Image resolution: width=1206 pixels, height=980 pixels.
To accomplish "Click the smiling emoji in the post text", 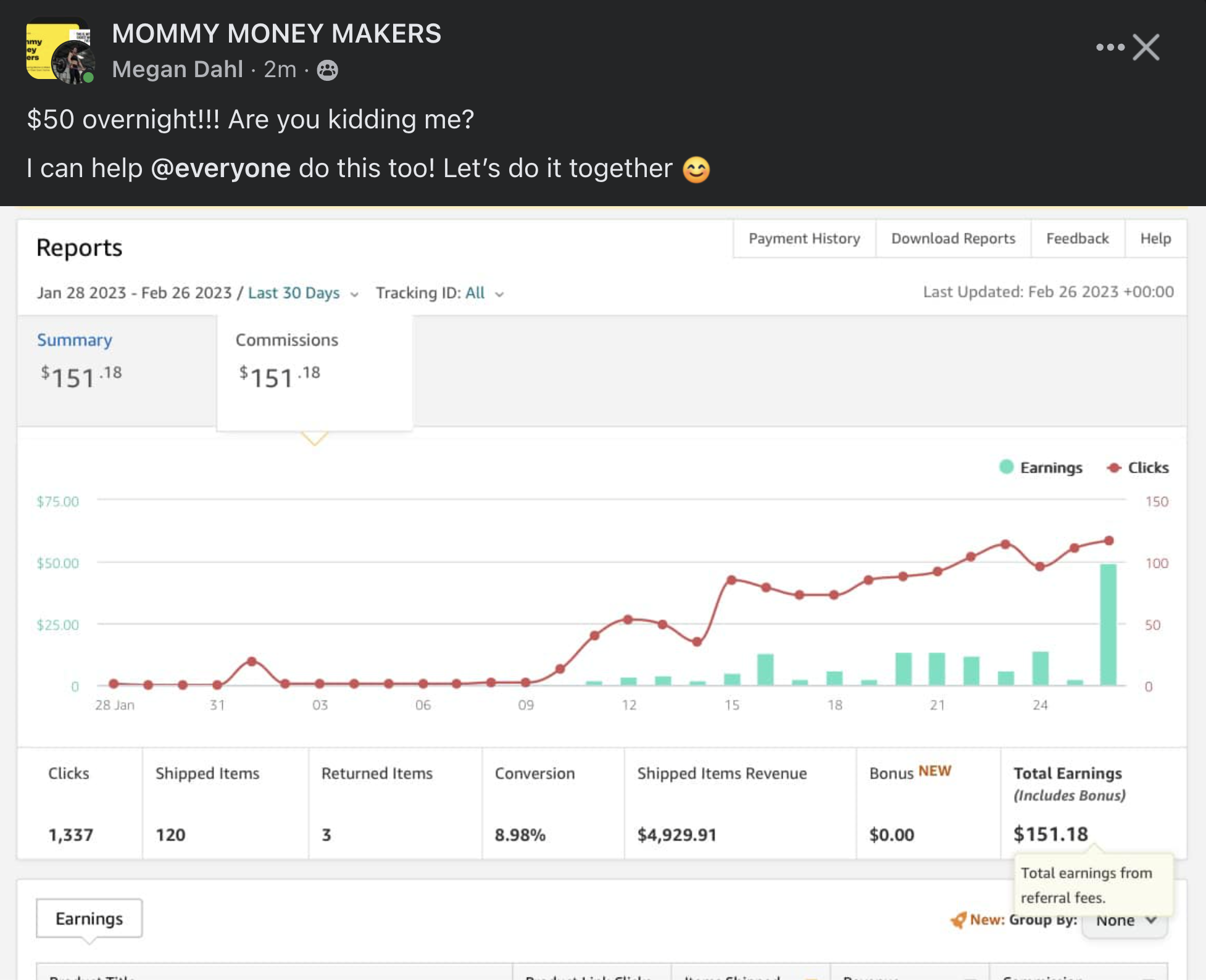I will 696,170.
